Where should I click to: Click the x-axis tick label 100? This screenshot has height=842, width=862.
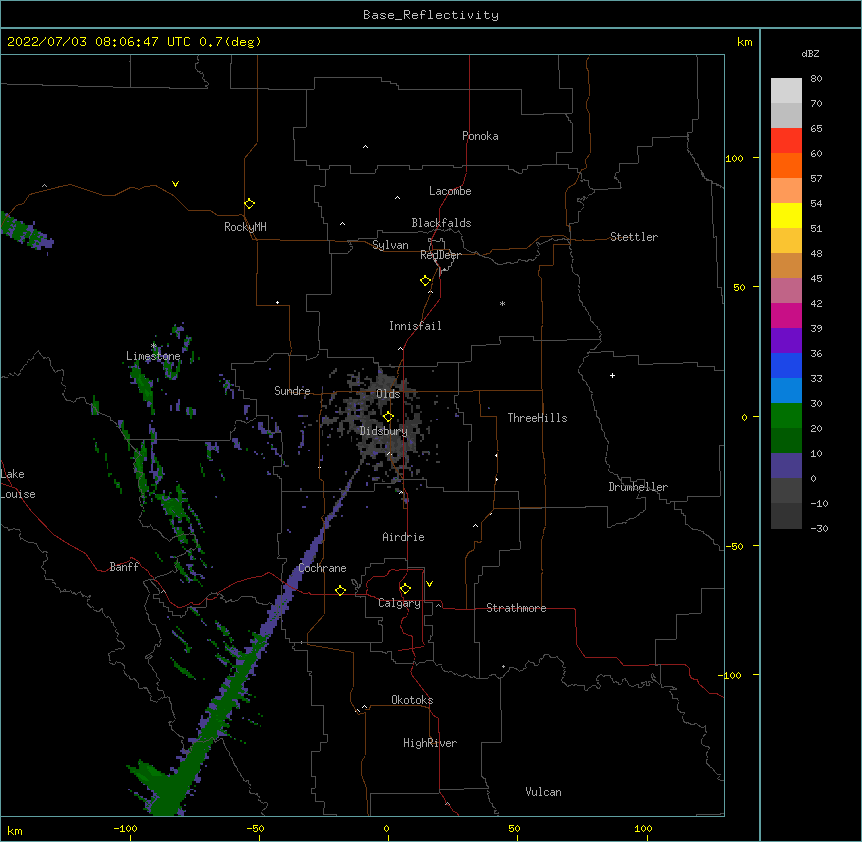(643, 828)
